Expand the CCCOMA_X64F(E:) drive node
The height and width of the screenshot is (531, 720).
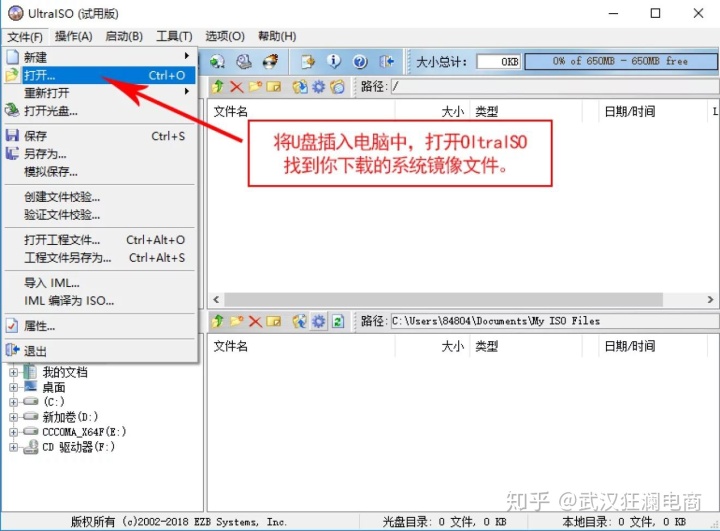click(x=13, y=432)
